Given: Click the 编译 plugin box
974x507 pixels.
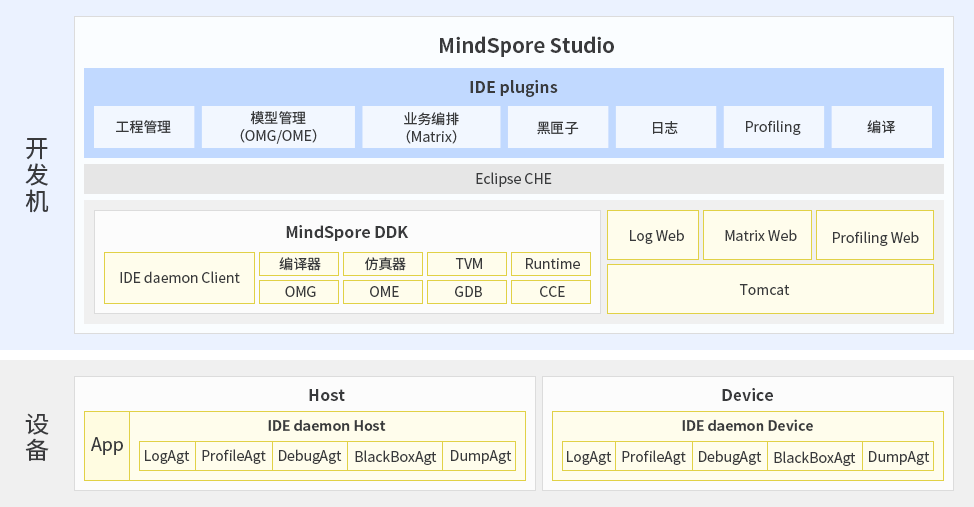Looking at the screenshot, I should coord(881,127).
